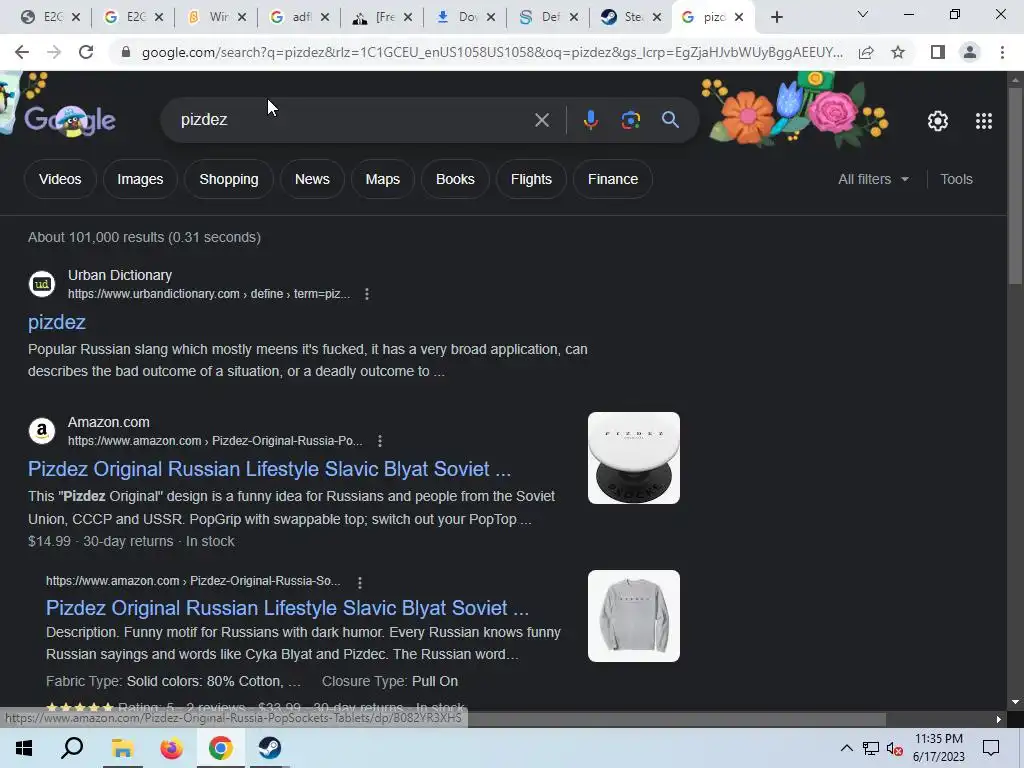Click the browser address bar URL
The image size is (1024, 768).
(x=491, y=52)
